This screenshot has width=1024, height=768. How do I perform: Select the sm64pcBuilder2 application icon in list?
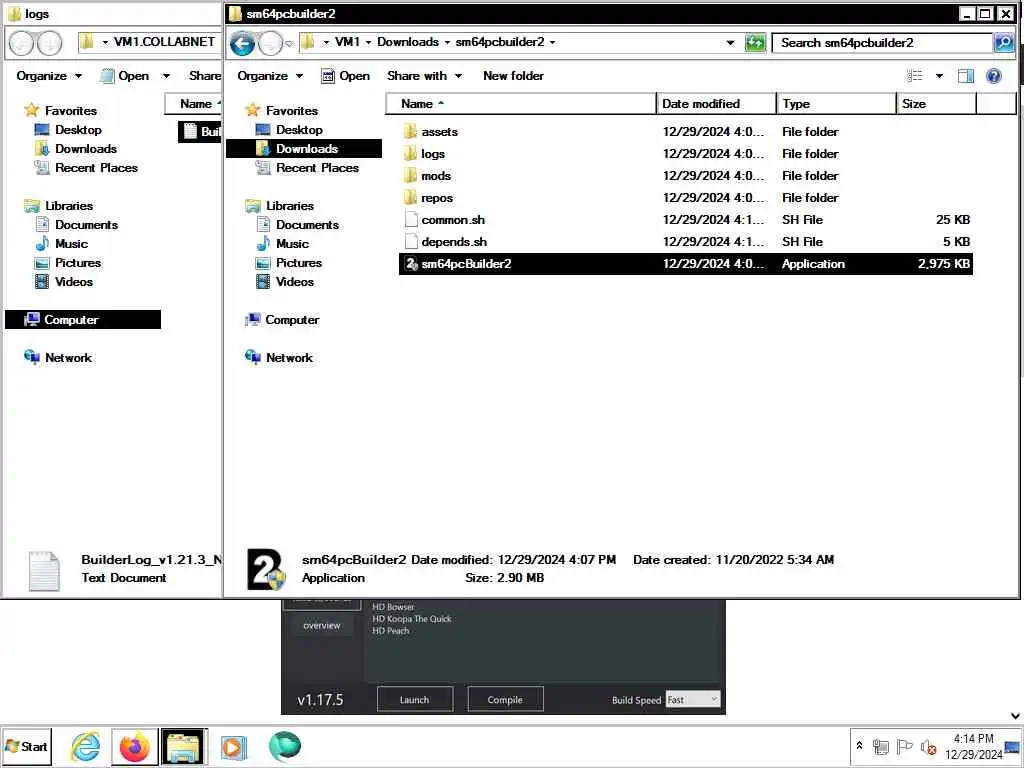[411, 264]
